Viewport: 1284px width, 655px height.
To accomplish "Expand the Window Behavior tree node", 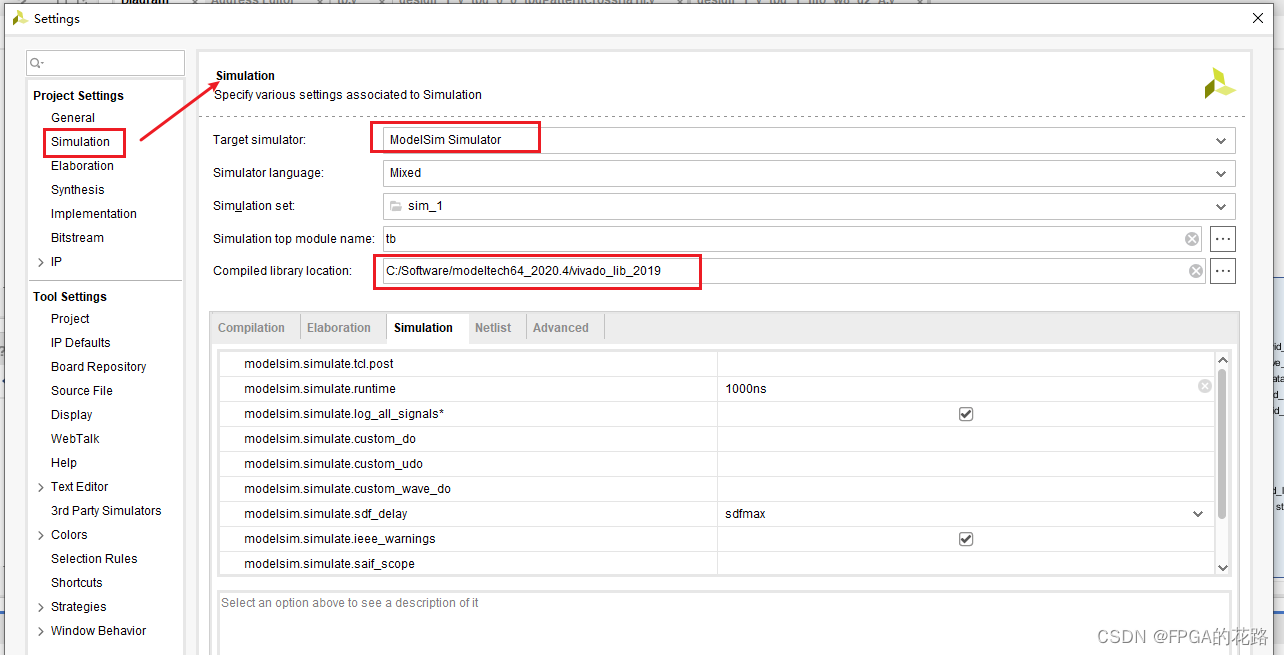I will tap(40, 631).
